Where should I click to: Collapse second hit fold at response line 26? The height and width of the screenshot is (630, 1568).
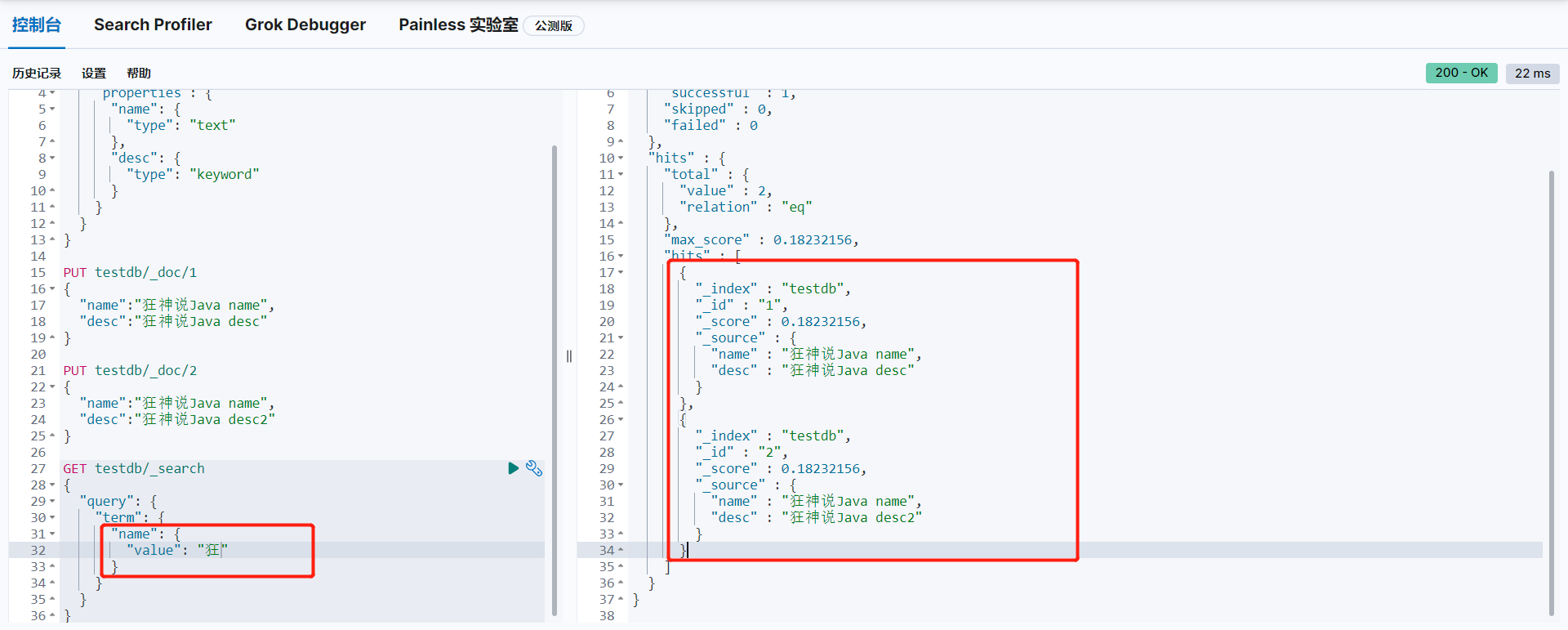click(x=621, y=419)
